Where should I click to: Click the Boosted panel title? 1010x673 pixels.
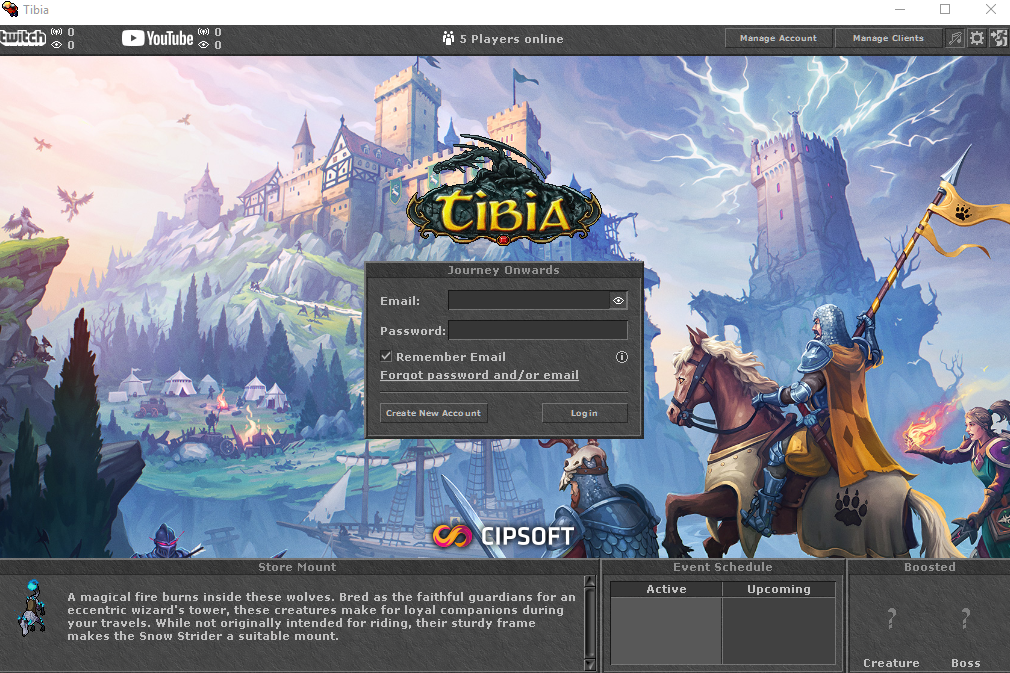(x=929, y=567)
